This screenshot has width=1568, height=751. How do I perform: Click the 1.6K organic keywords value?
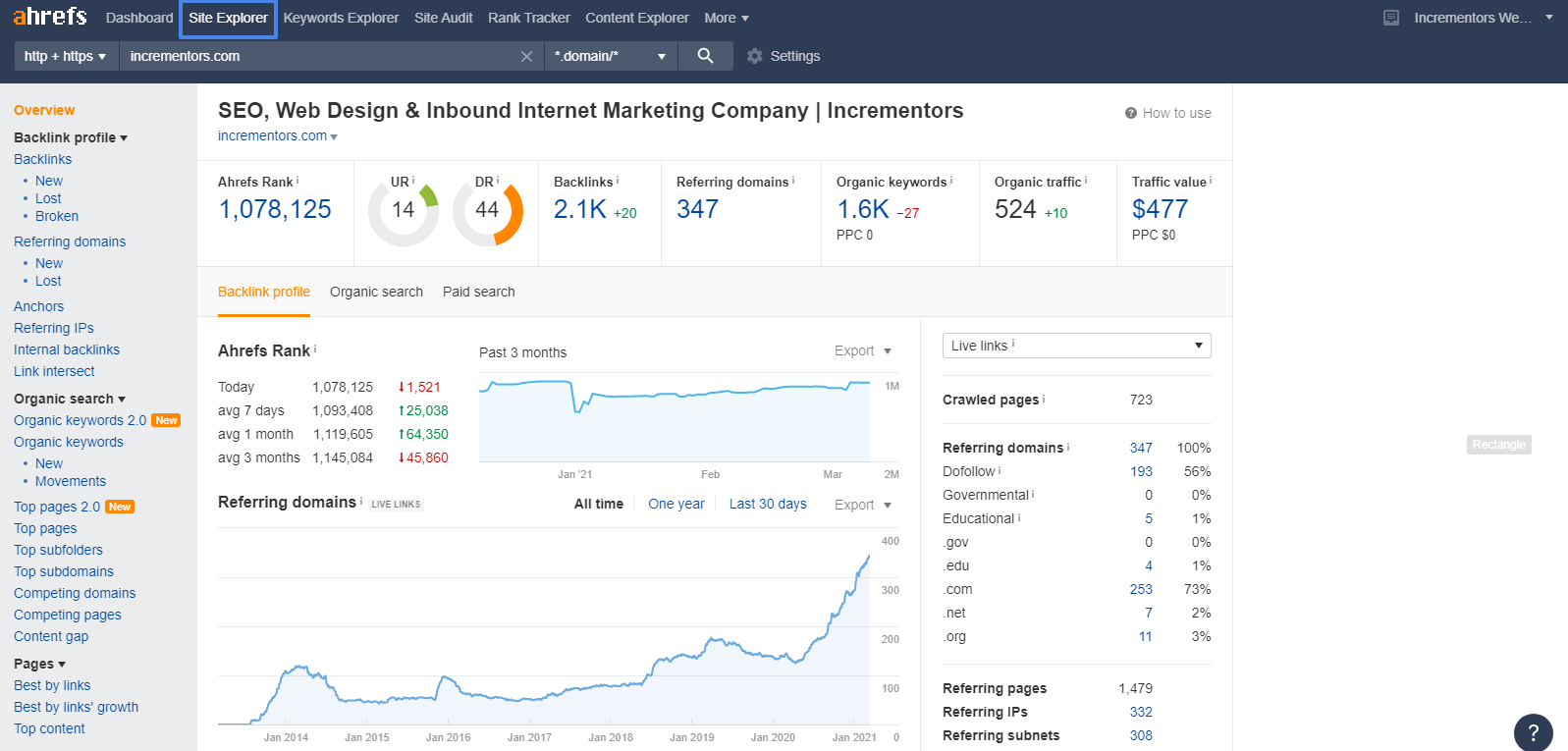(863, 209)
